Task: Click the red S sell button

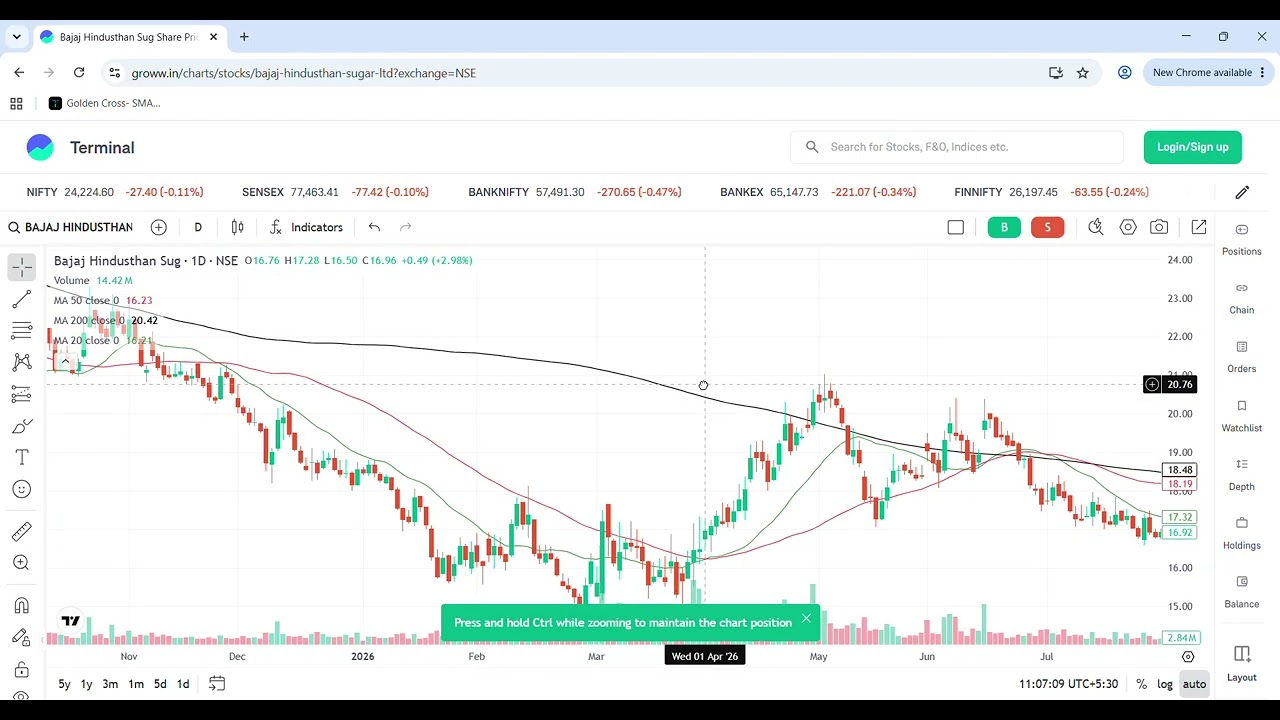Action: pos(1047,227)
